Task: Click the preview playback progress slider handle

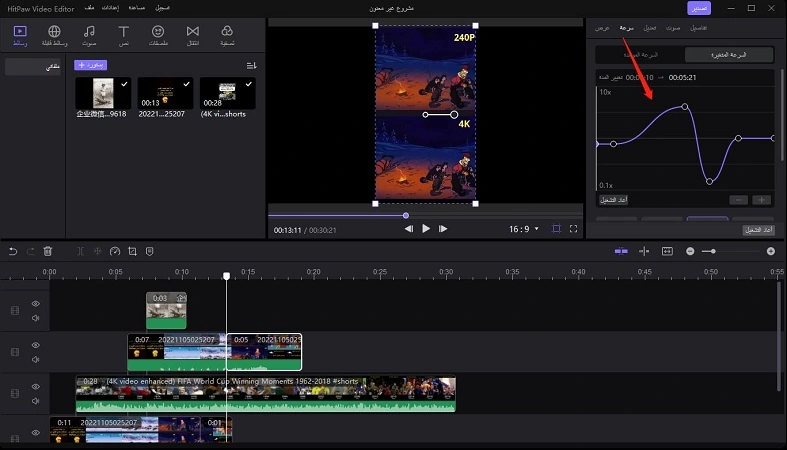Action: [x=406, y=216]
